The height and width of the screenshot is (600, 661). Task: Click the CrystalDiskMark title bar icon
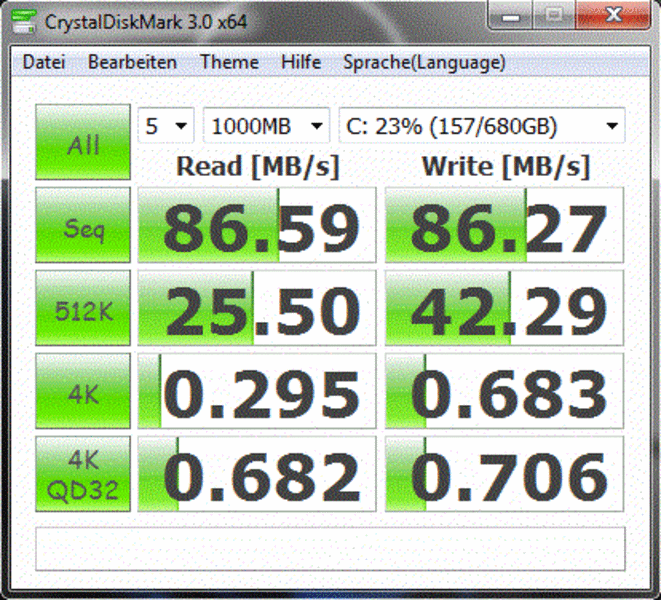point(23,21)
